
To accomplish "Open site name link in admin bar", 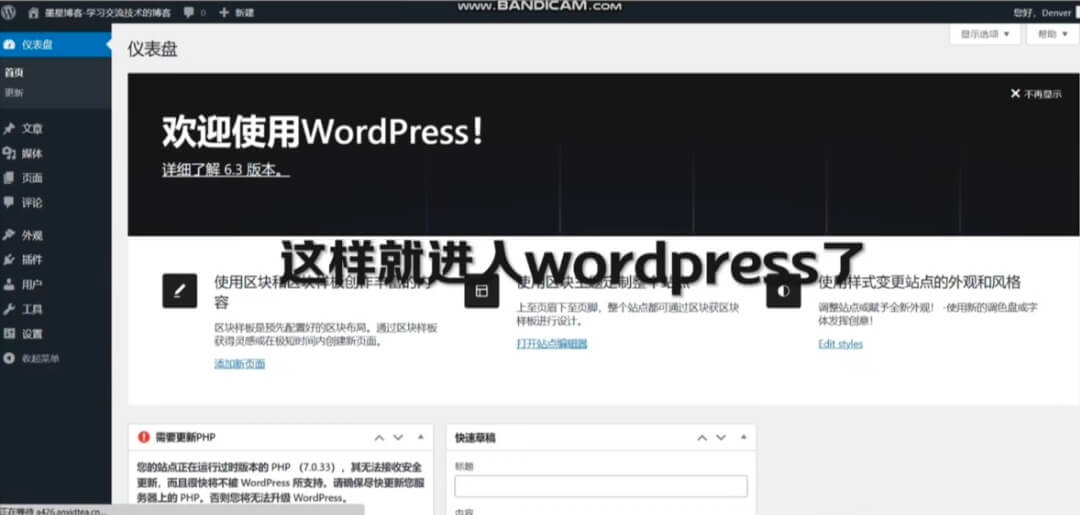I will [107, 12].
